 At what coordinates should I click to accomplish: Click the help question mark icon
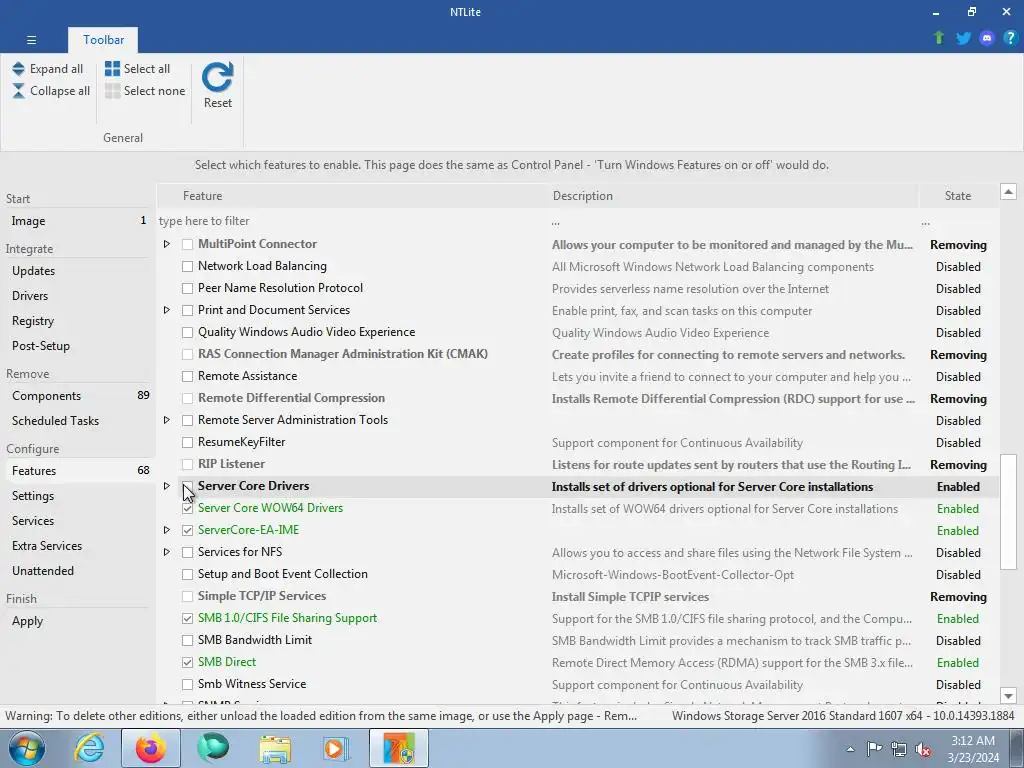tap(1010, 38)
